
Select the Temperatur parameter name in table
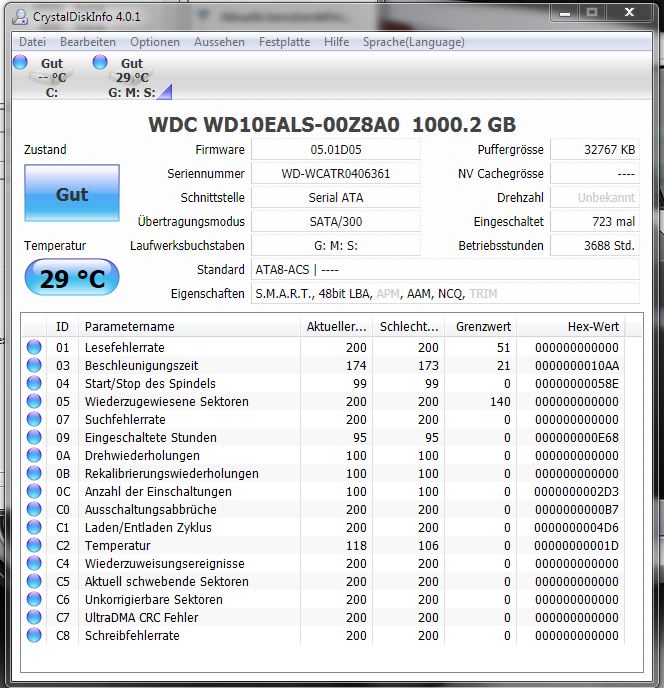coord(118,545)
